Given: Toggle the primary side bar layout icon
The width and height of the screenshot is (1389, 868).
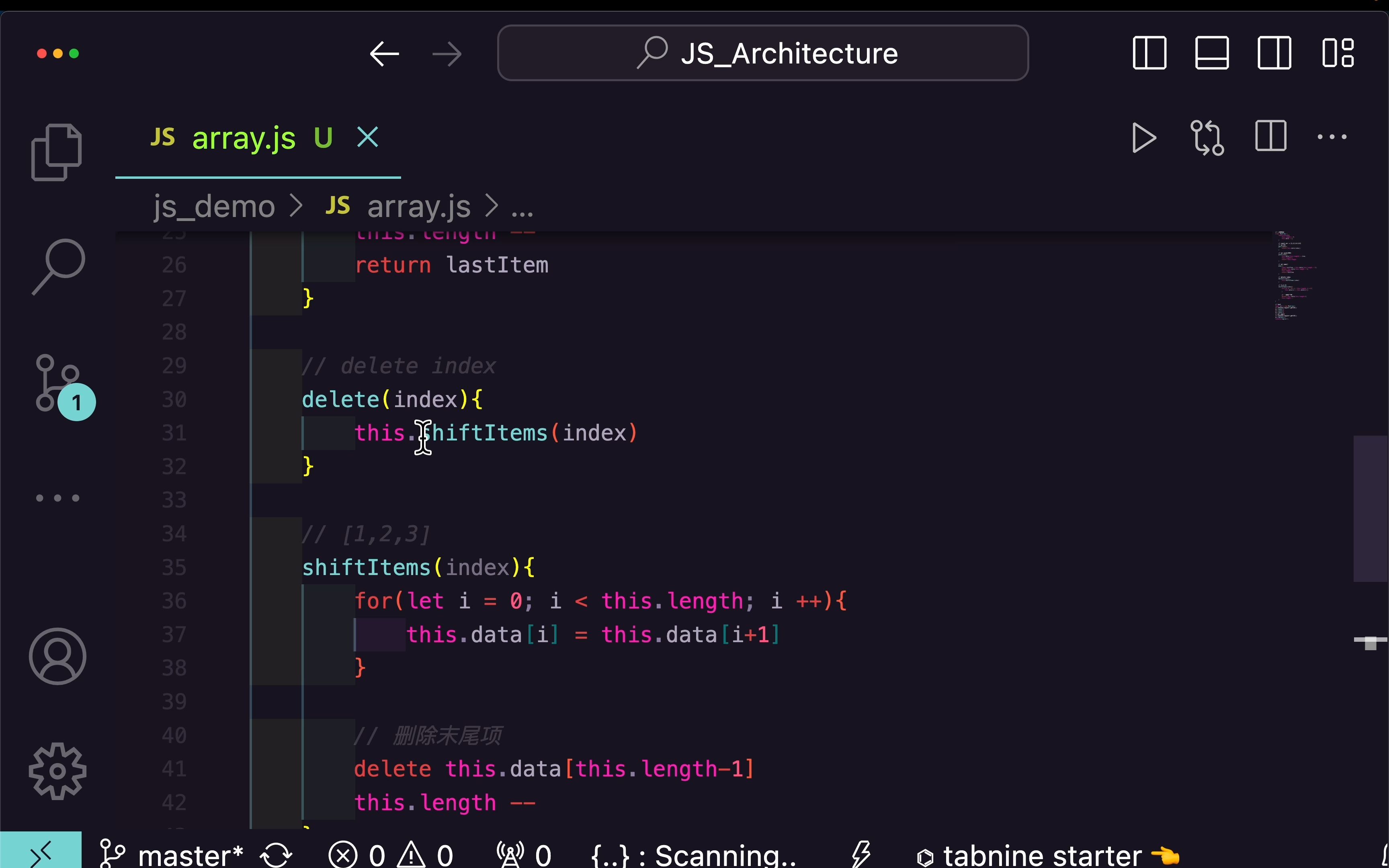Looking at the screenshot, I should click(1149, 53).
